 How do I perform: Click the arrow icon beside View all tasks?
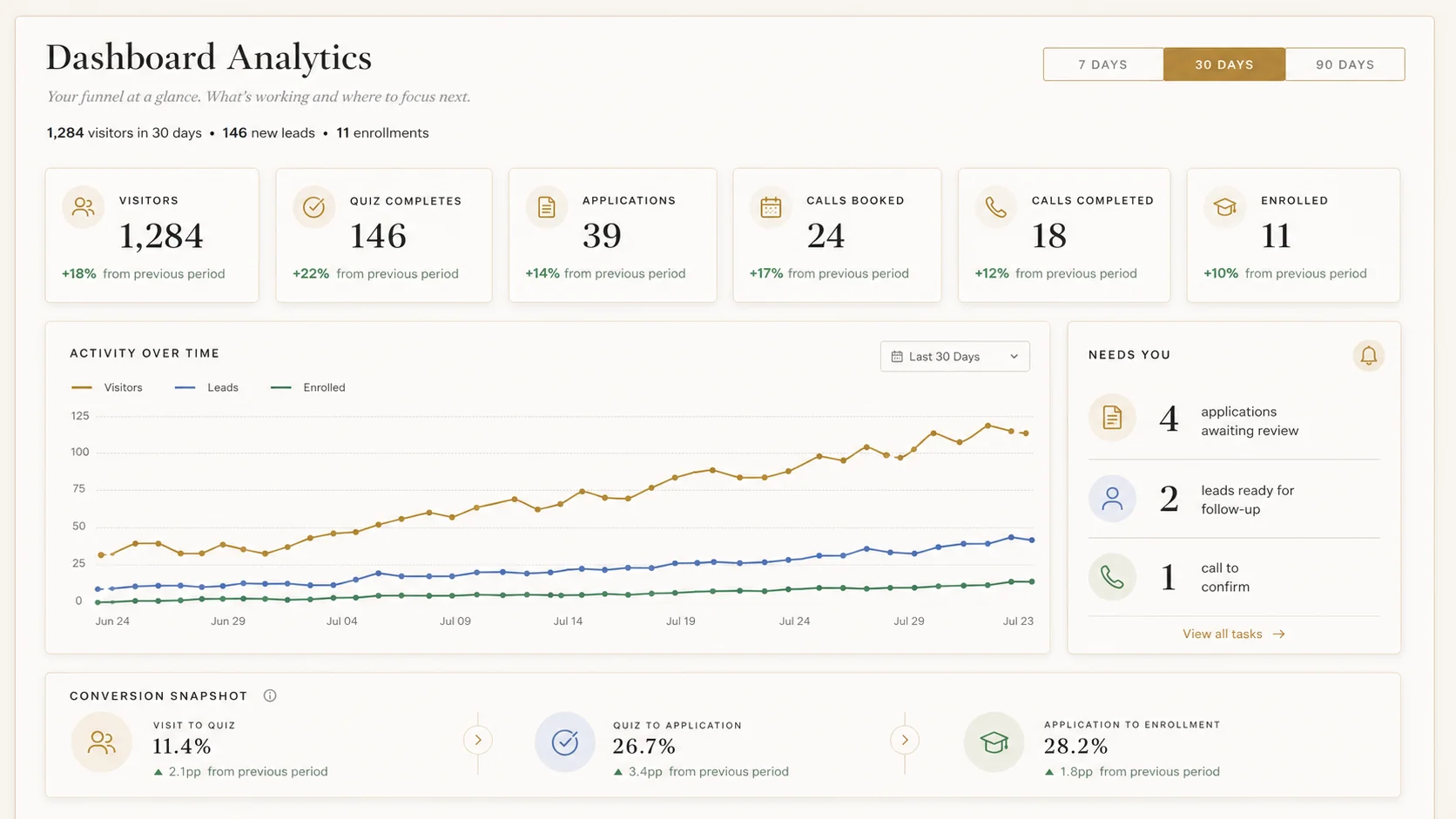click(x=1278, y=634)
